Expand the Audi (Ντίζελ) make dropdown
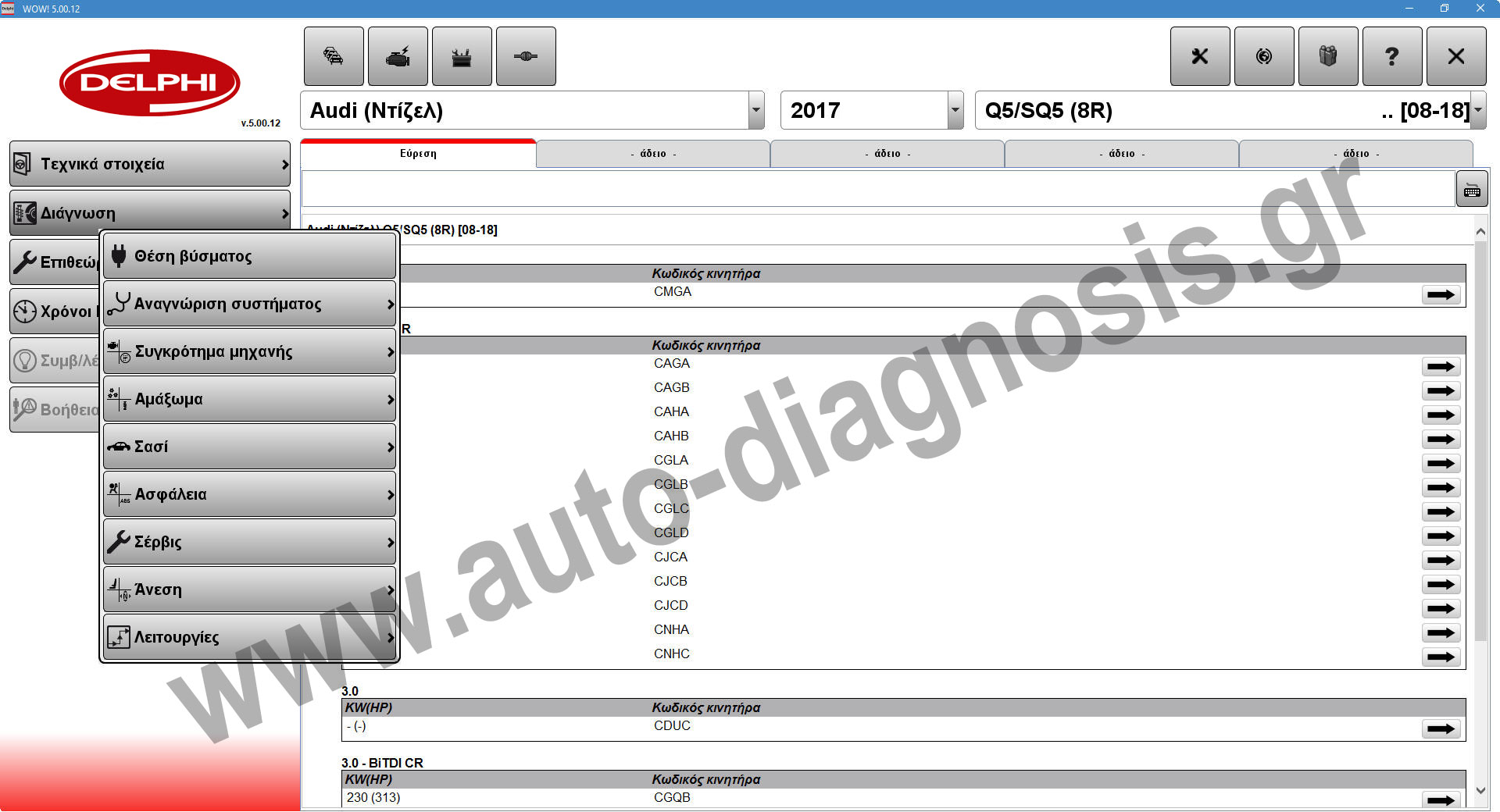Viewport: 1500px width, 812px height. point(755,111)
